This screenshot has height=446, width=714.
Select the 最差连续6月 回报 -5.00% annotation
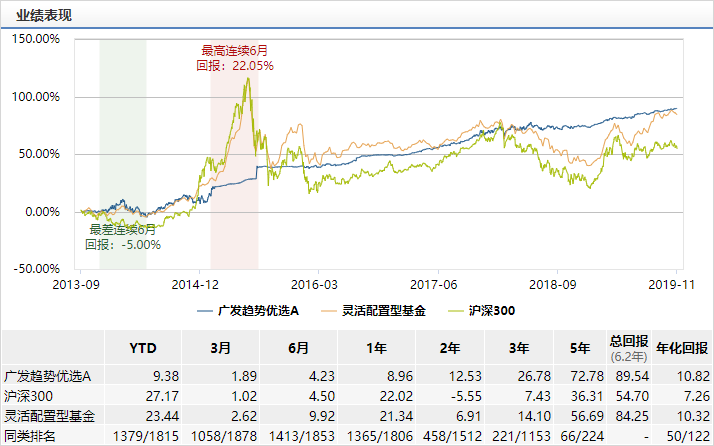point(123,237)
